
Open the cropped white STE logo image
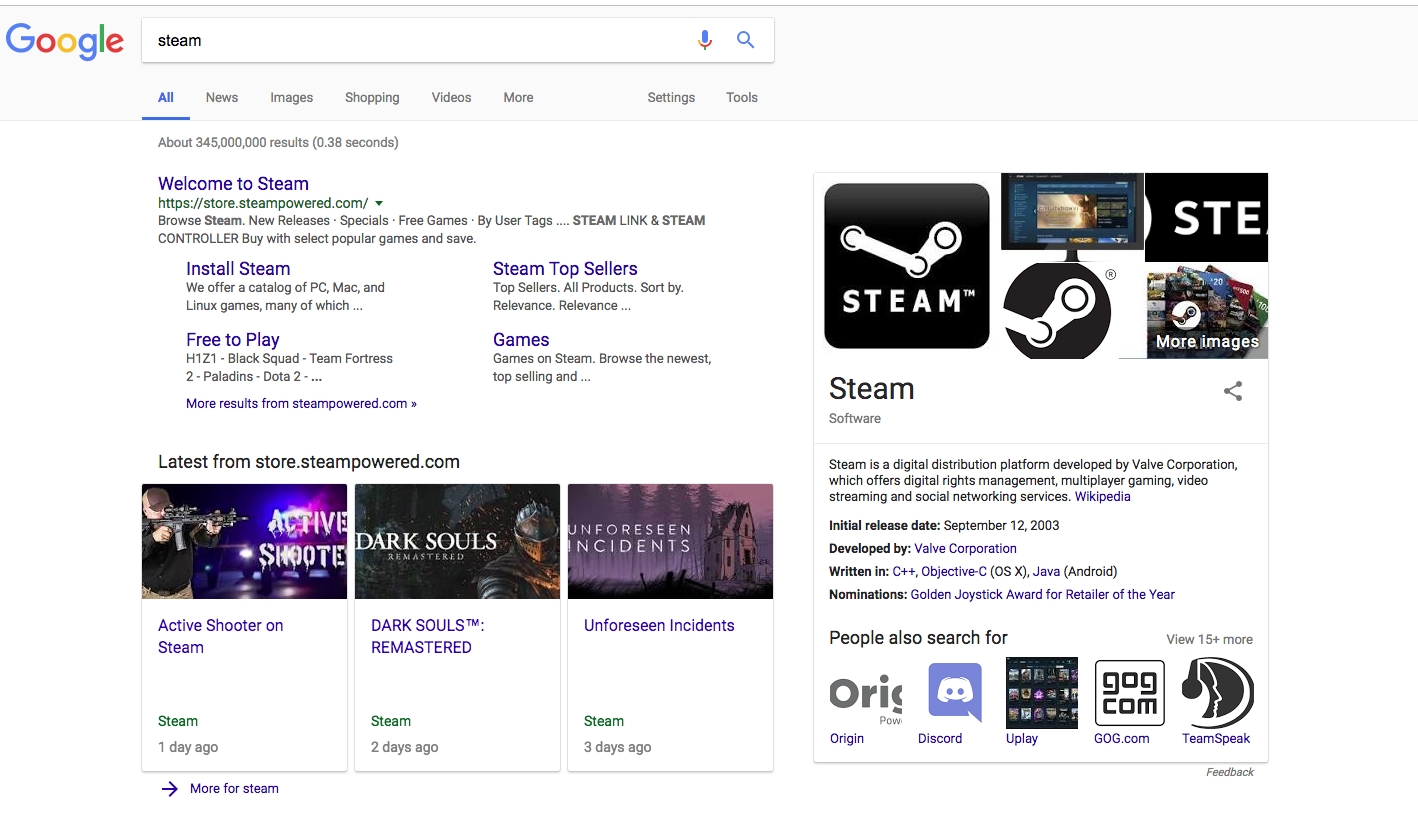pyautogui.click(x=1207, y=217)
